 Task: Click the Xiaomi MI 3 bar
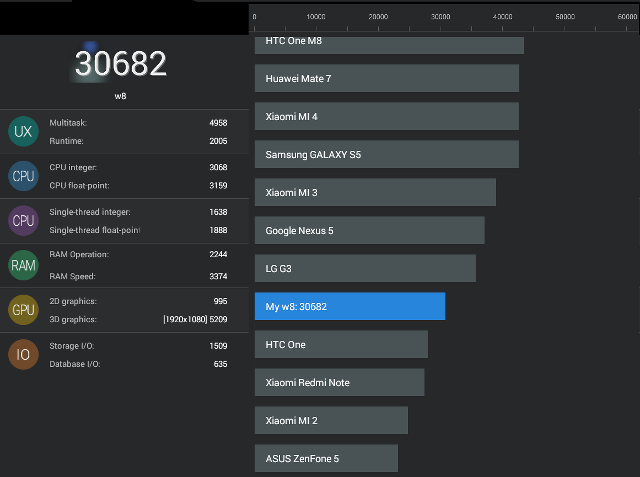click(376, 192)
